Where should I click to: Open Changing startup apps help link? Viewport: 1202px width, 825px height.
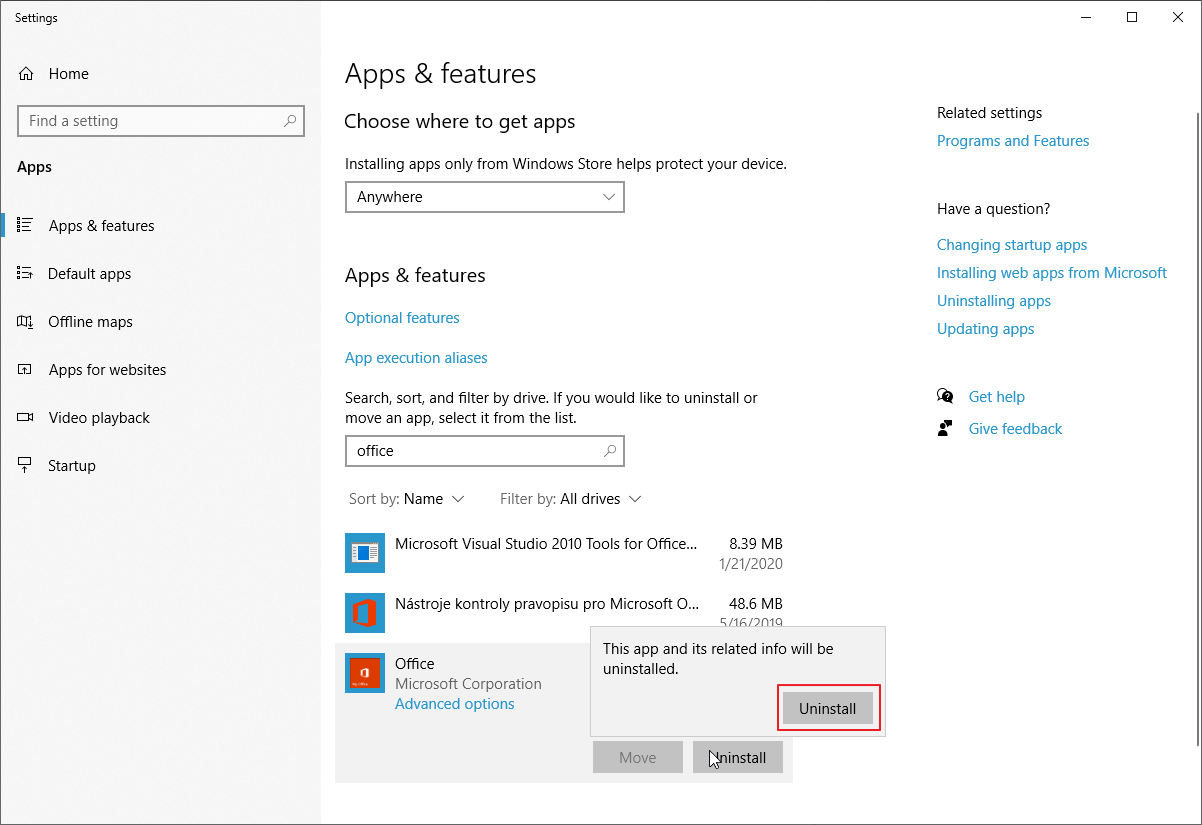click(x=1012, y=245)
